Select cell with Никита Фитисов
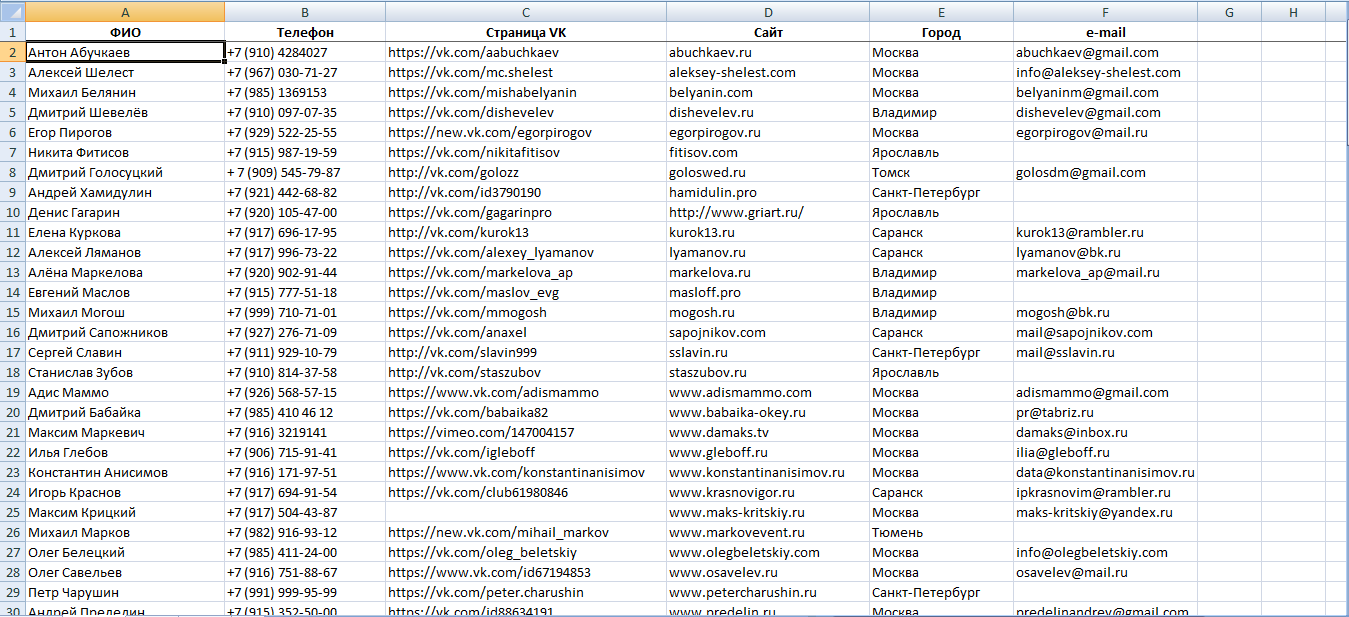Screen dimensions: 1349x617 tap(125, 152)
